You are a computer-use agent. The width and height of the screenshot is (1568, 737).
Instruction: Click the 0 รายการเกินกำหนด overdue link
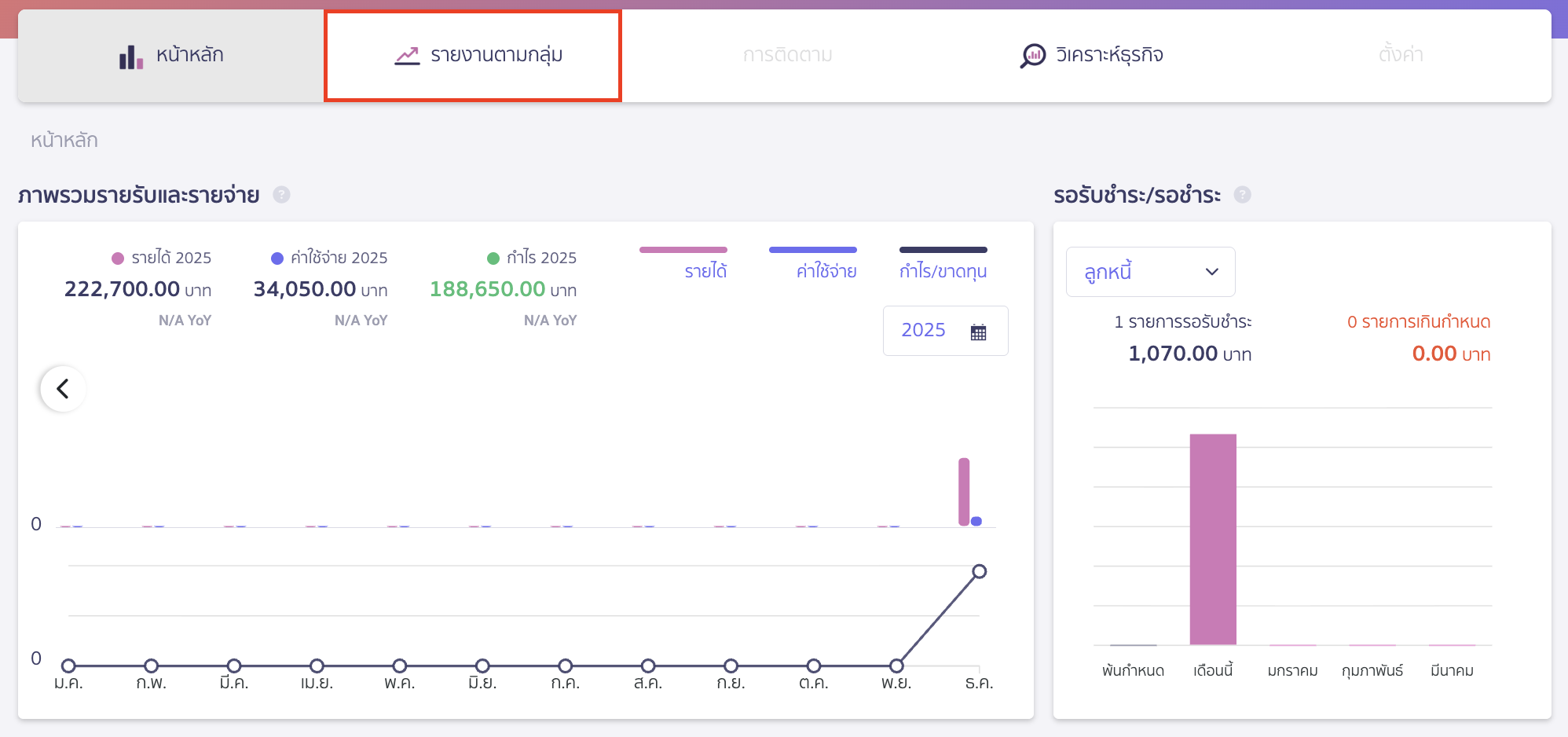1419,321
